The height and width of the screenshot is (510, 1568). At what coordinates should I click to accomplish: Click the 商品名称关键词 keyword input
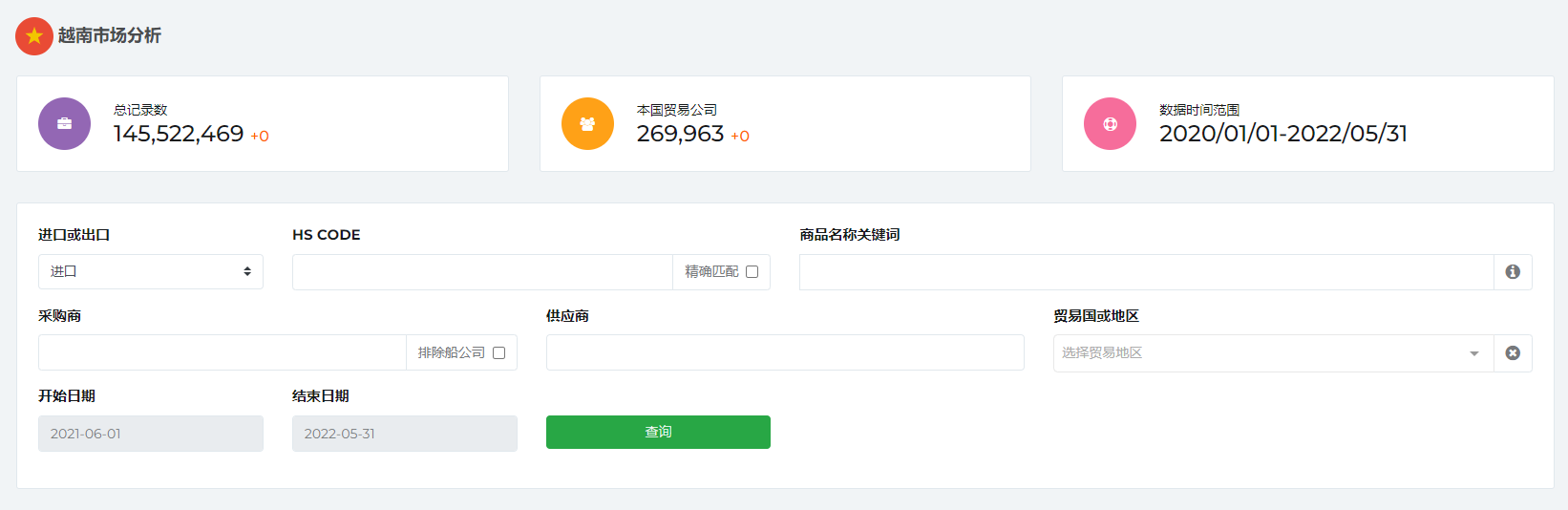pyautogui.click(x=1146, y=272)
